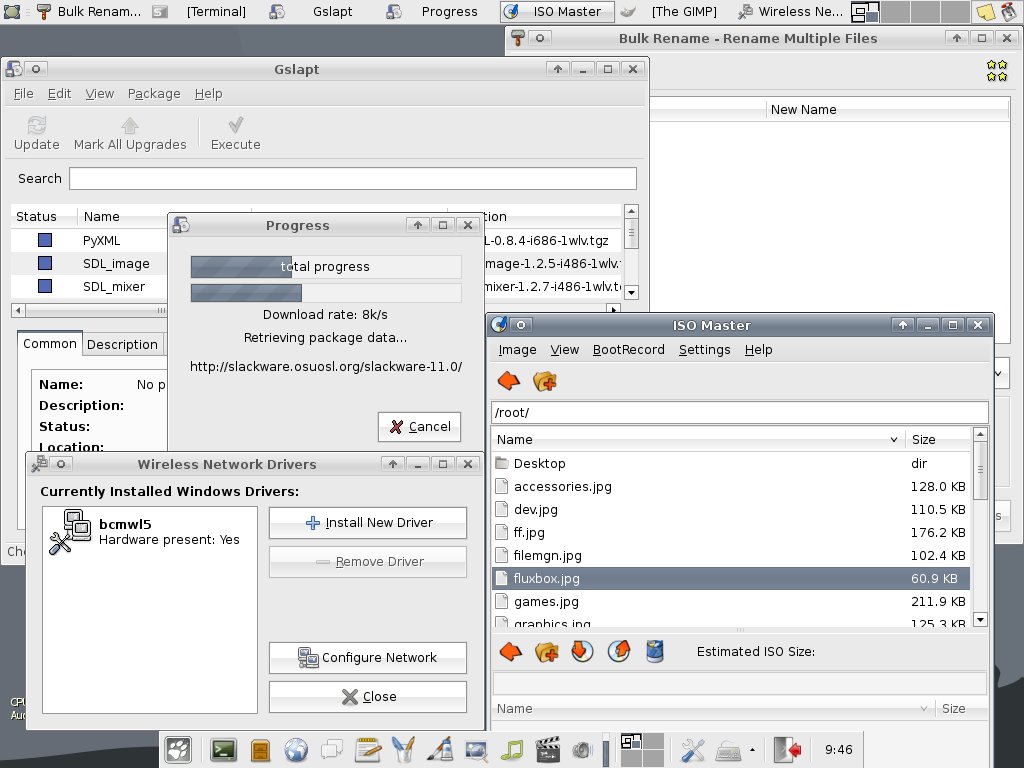Image resolution: width=1024 pixels, height=768 pixels.
Task: Click the Gslapt Search input field
Action: [353, 178]
